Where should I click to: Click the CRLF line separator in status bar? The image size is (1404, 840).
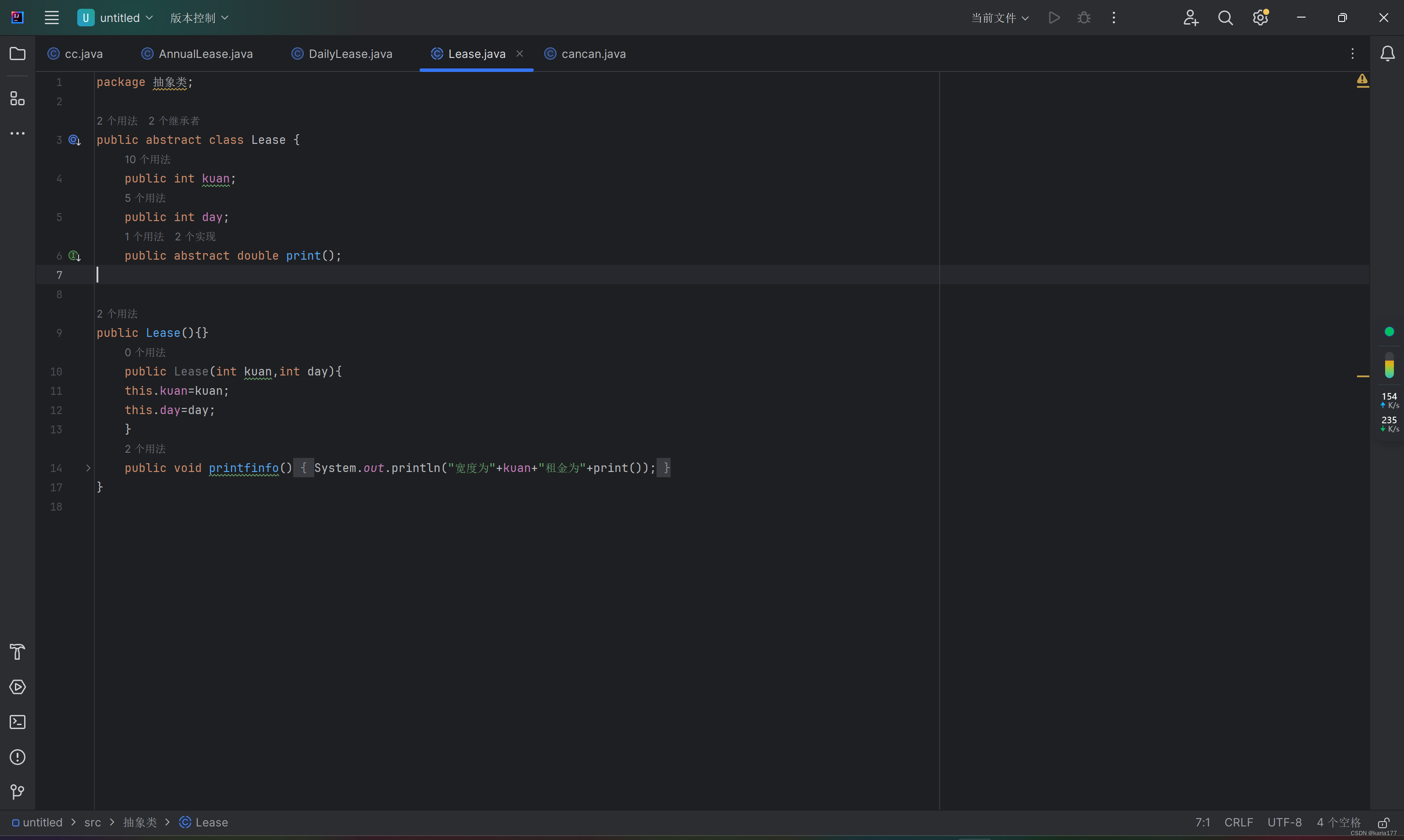1238,822
